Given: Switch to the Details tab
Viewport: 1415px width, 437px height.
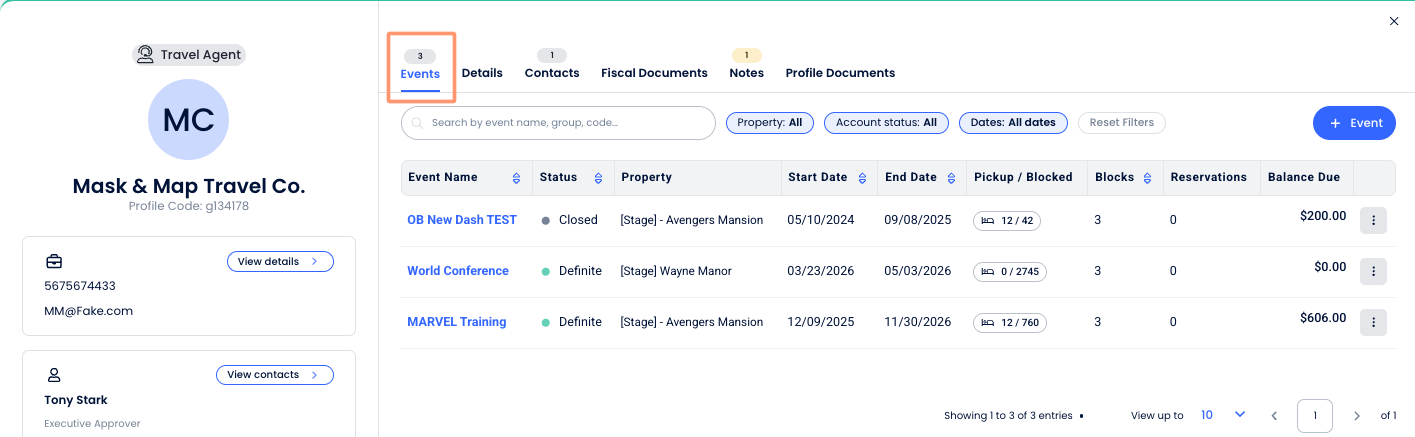Looking at the screenshot, I should click(482, 73).
